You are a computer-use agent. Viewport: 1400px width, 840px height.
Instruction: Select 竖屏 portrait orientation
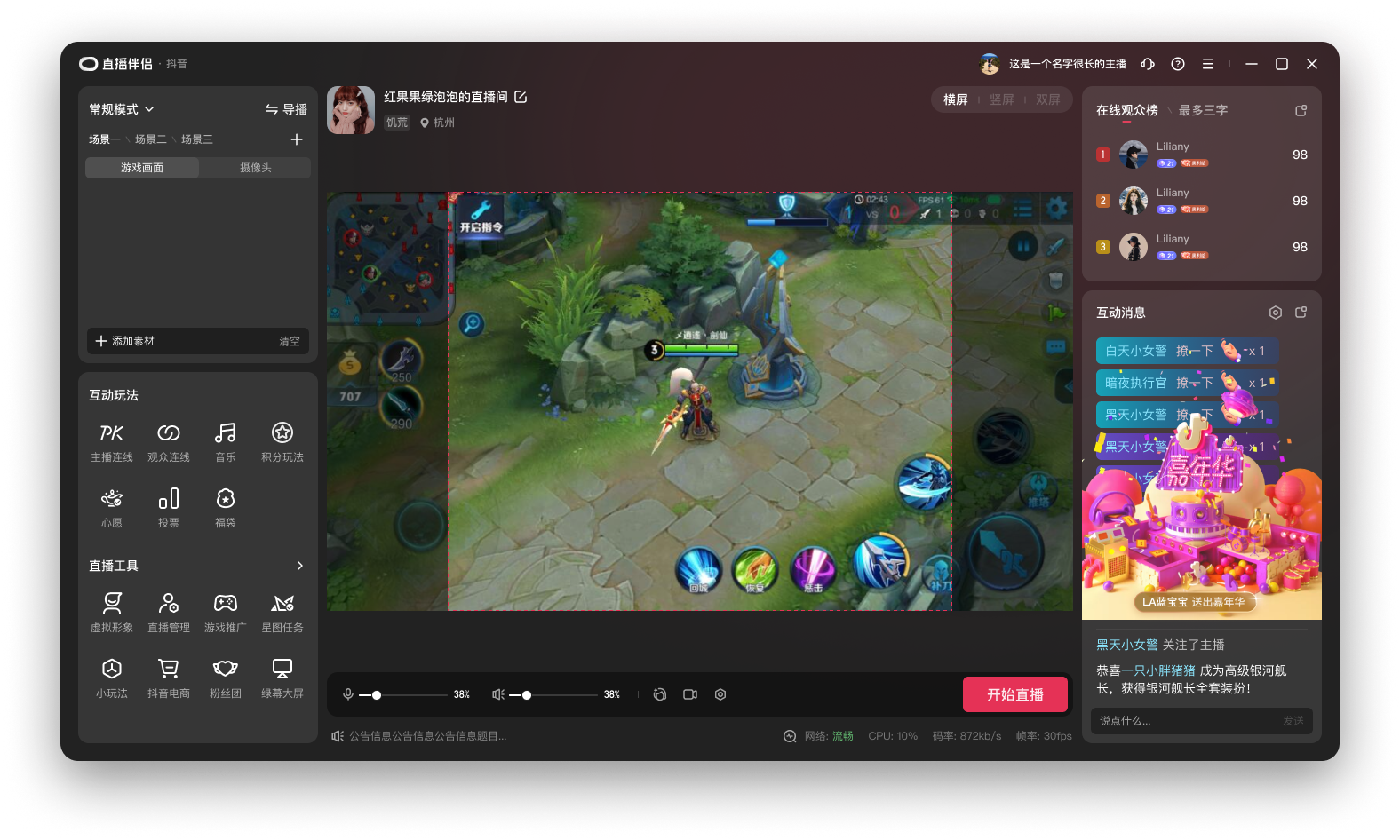click(x=1002, y=99)
